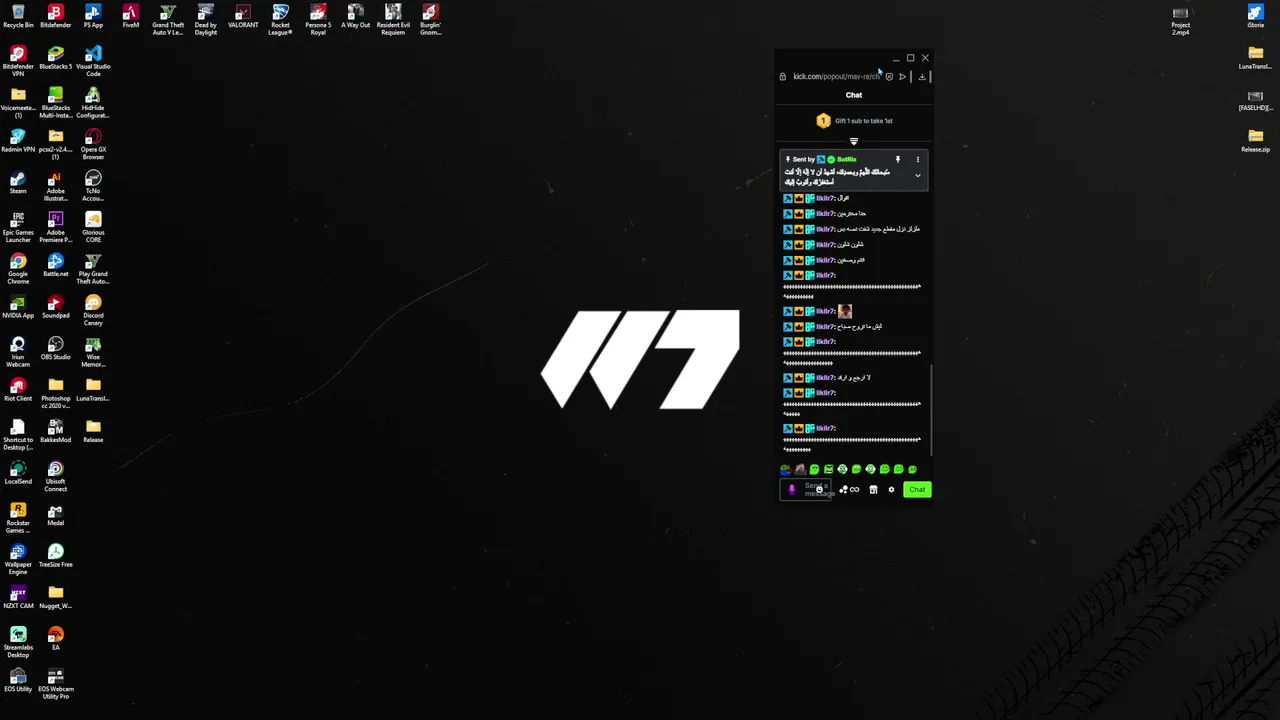Click the chat window vertical scrollbar
Image resolution: width=1280 pixels, height=720 pixels.
931,410
